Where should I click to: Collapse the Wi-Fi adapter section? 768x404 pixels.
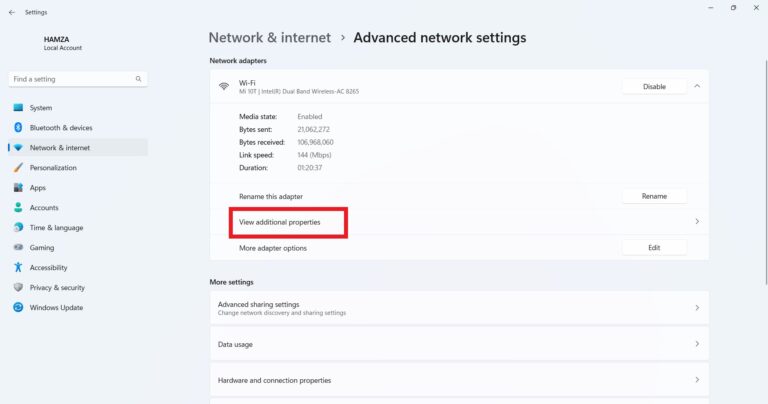point(697,86)
